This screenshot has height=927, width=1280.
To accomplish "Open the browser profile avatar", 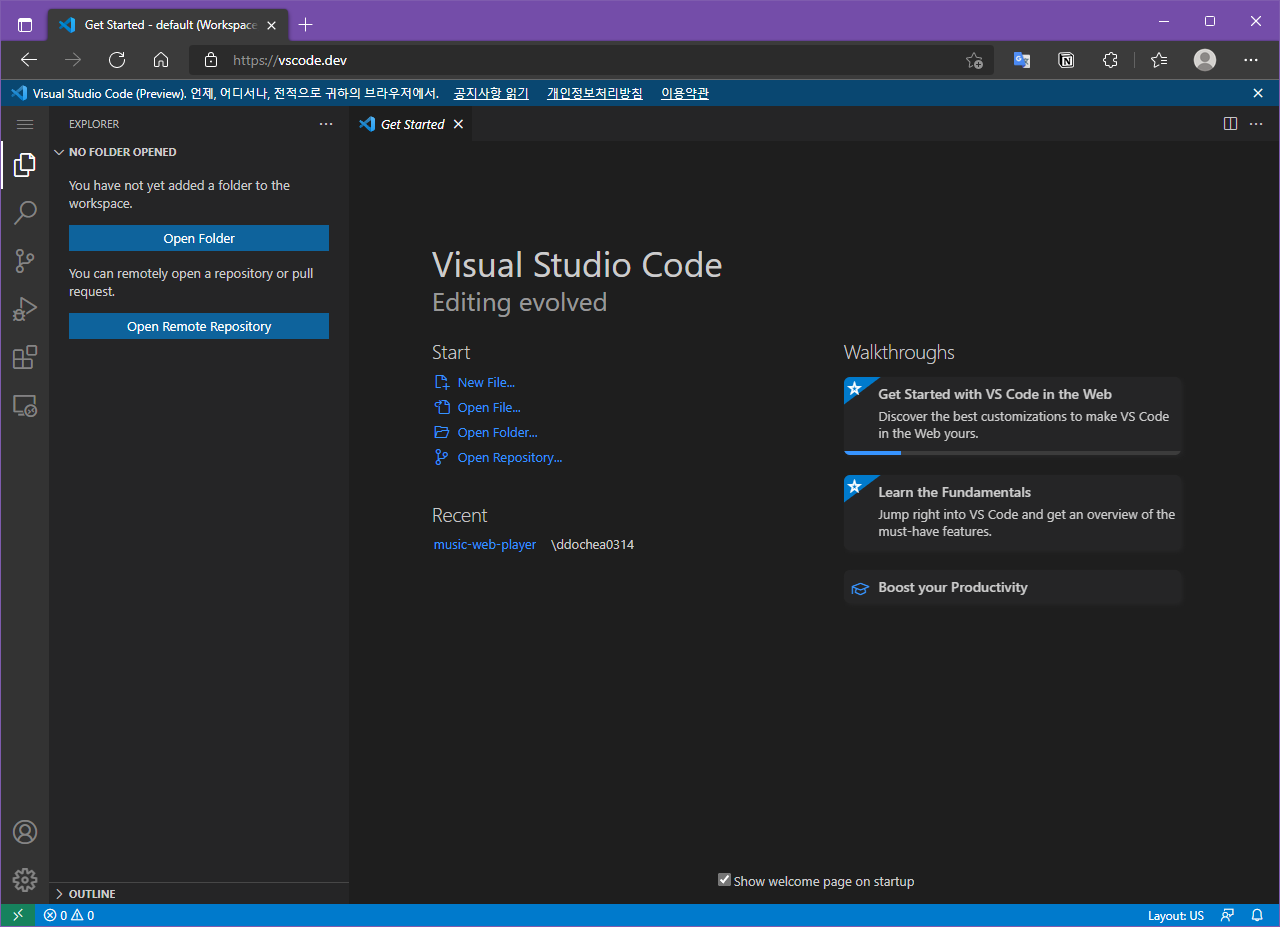I will click(x=1205, y=60).
